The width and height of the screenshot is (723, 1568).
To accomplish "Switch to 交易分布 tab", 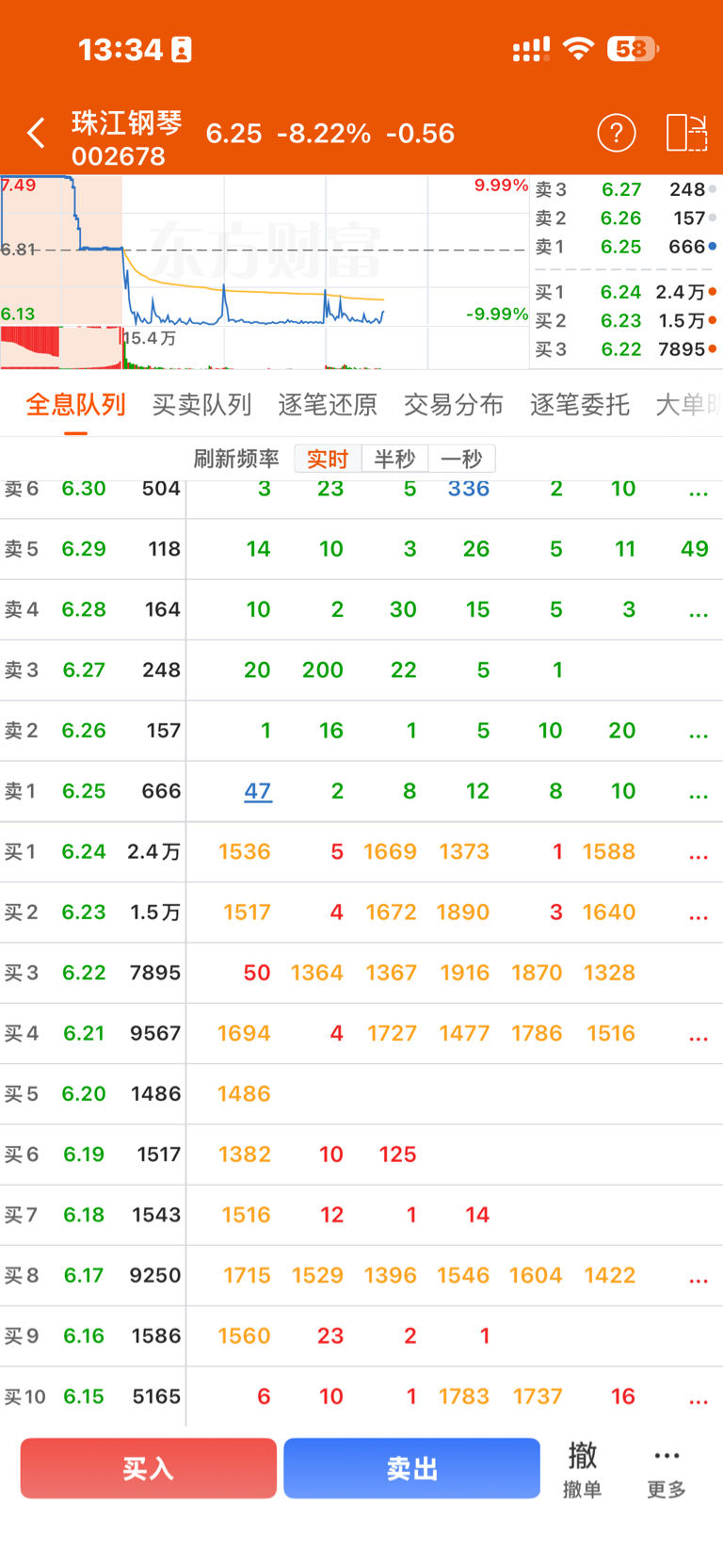I will (x=454, y=405).
